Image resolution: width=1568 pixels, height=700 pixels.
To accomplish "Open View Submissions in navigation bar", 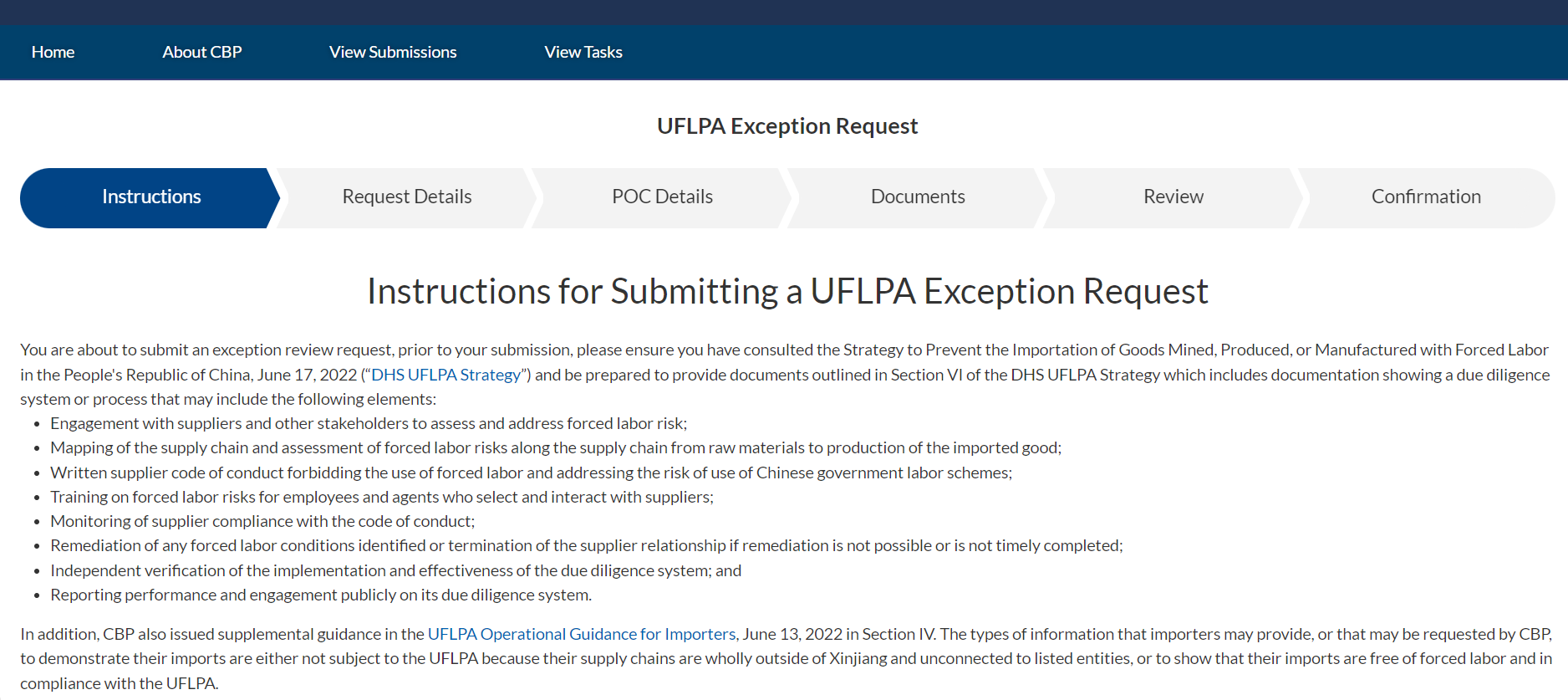I will pyautogui.click(x=393, y=52).
